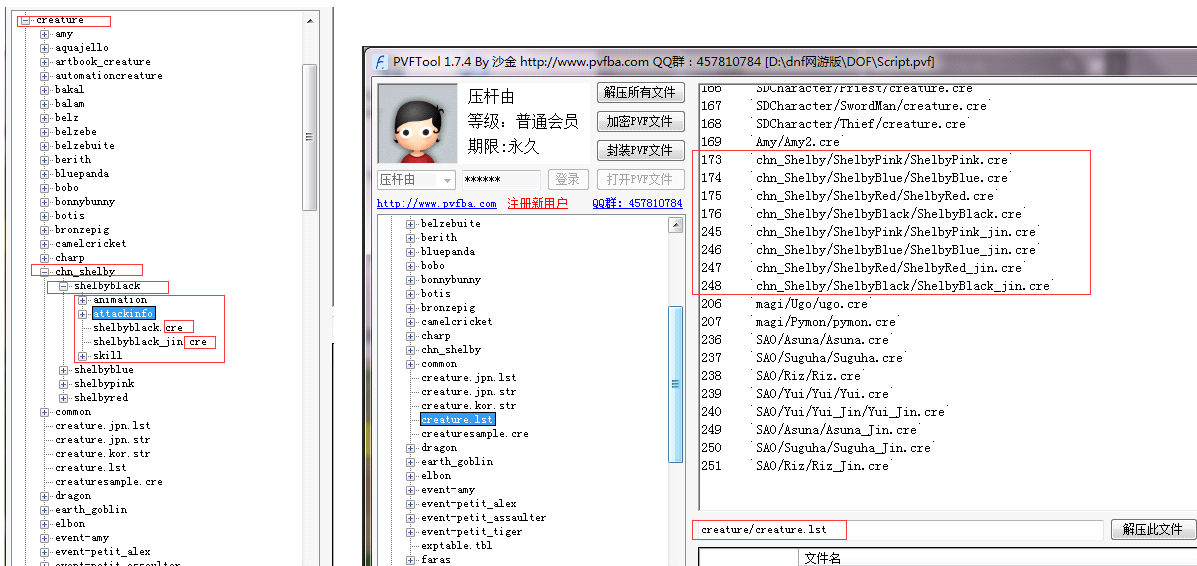Expand the shelbyblue folder
This screenshot has height=566, width=1197.
63,370
